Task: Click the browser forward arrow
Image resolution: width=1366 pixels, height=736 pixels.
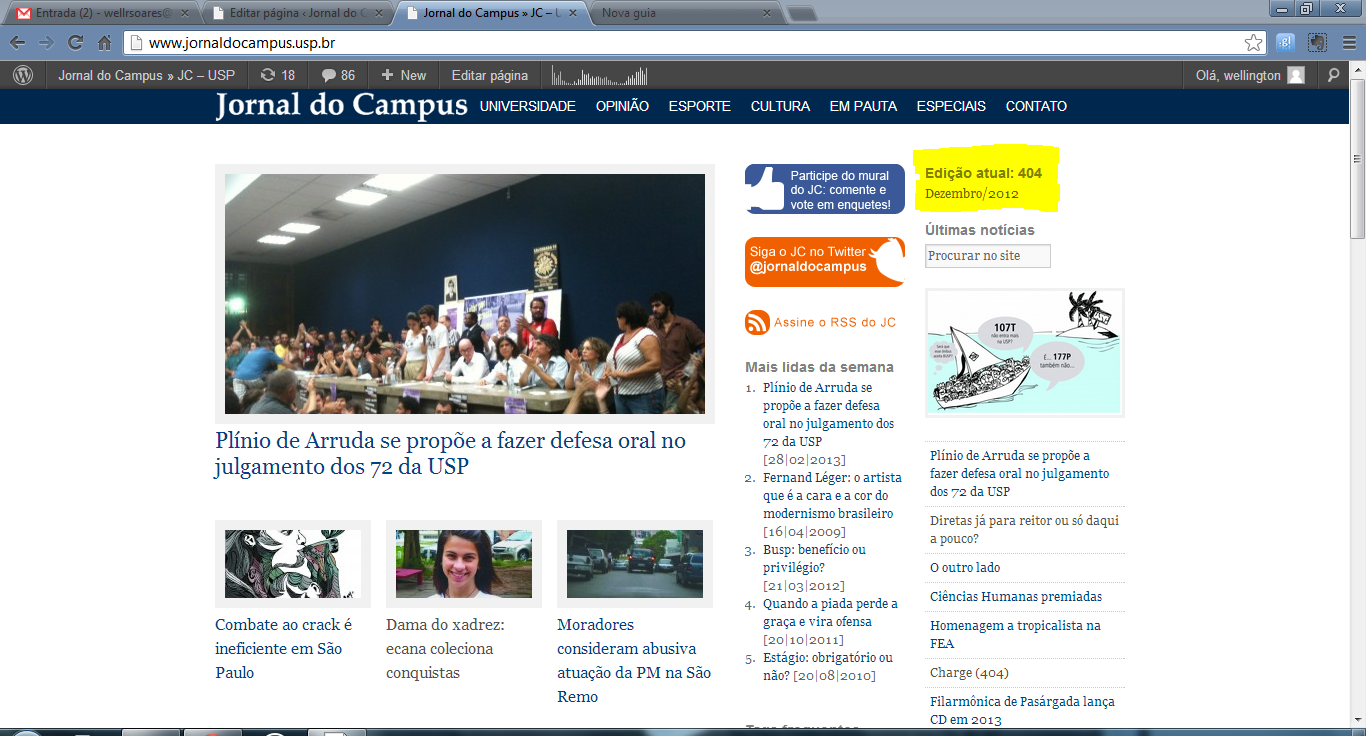Action: 46,43
